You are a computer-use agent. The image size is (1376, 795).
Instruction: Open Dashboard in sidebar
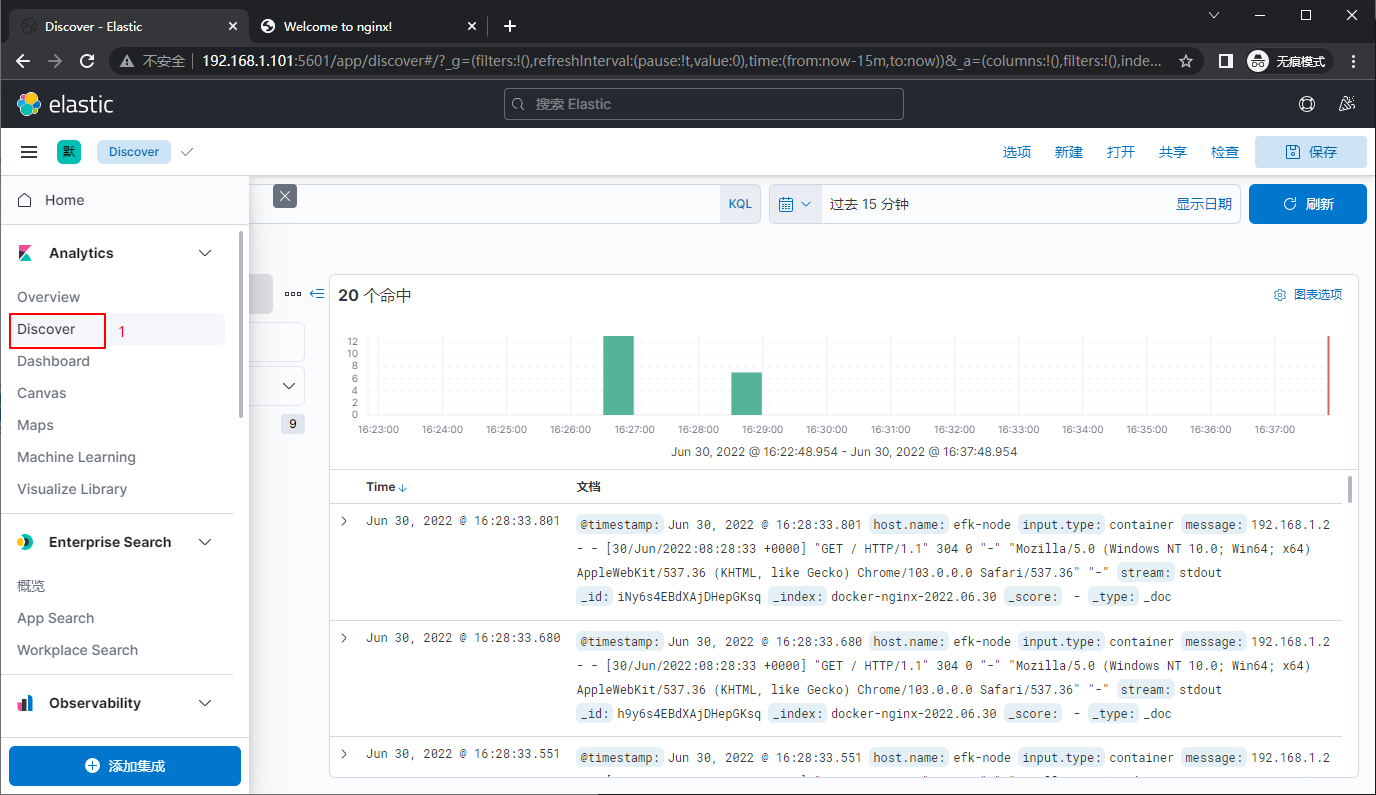click(53, 361)
